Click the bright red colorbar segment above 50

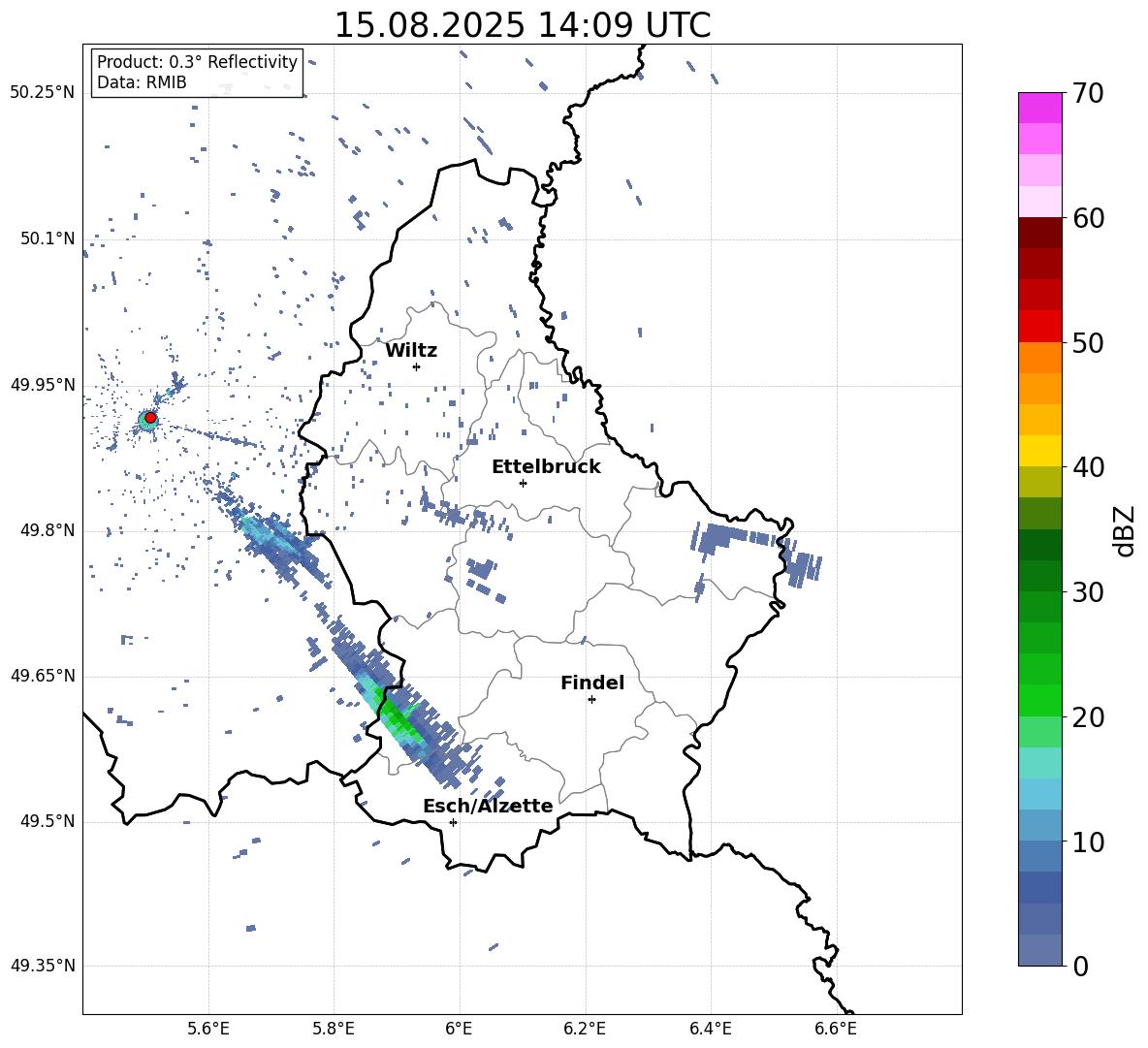pos(1040,327)
